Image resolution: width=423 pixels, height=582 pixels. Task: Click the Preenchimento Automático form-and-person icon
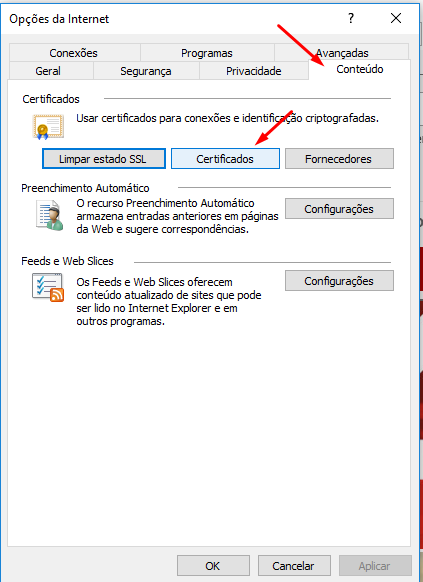click(x=49, y=215)
